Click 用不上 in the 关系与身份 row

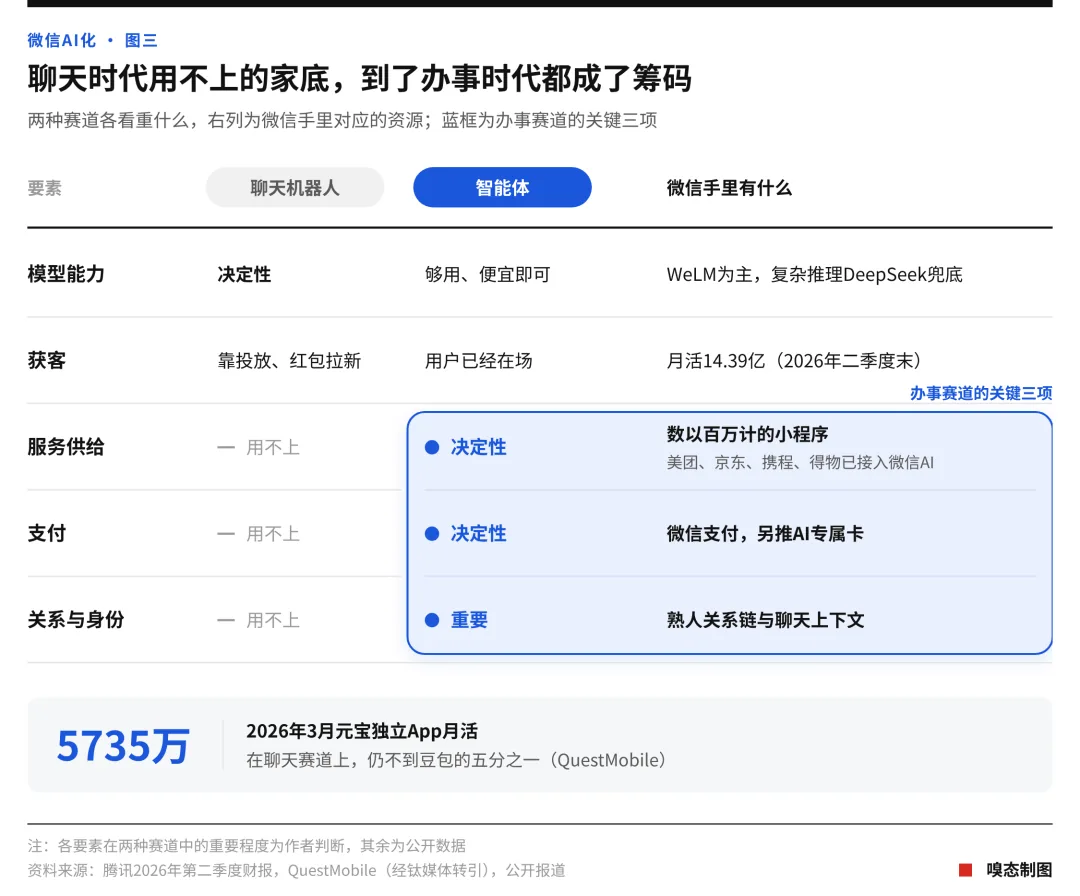tap(273, 621)
